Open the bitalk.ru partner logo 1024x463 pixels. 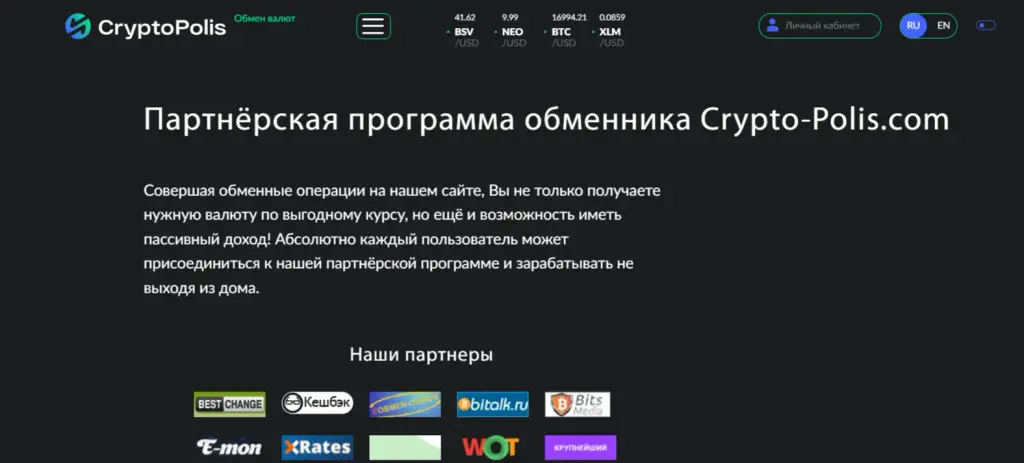click(492, 404)
